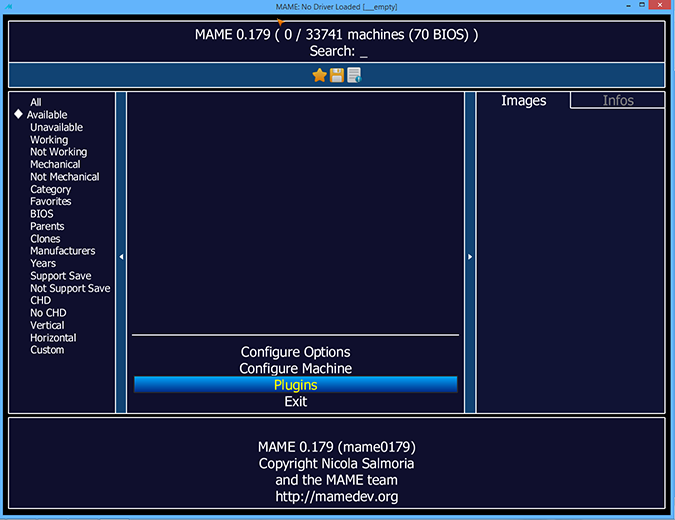Select the Custom filter
Viewport: 675px width, 520px height.
pyautogui.click(x=47, y=350)
